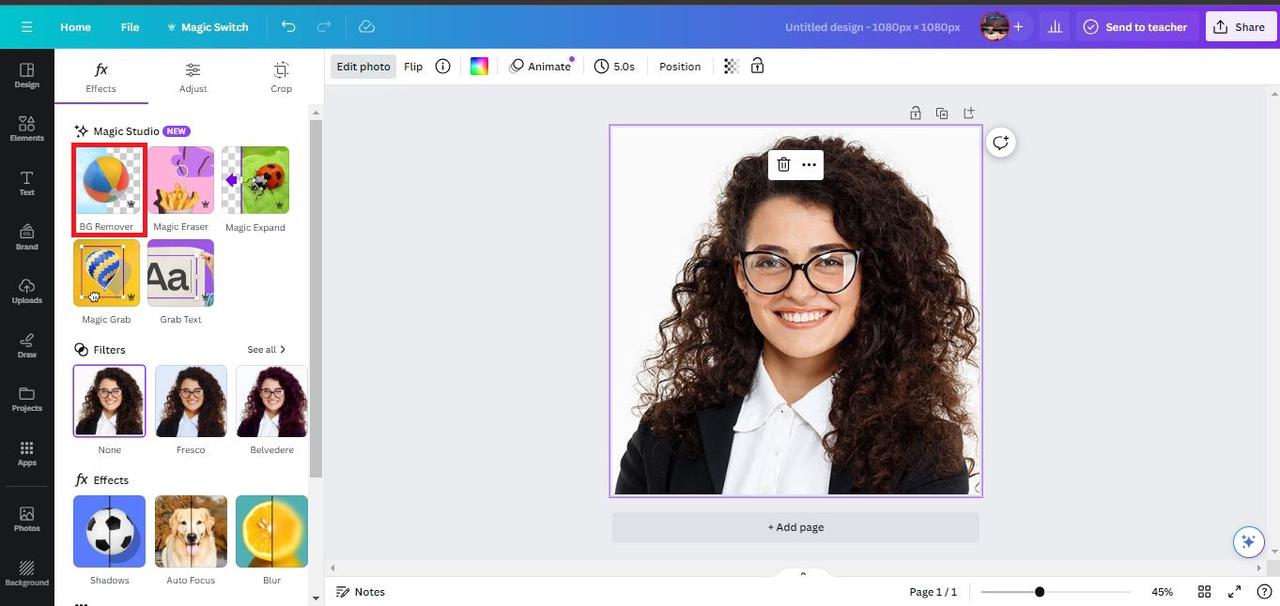Open the Photos sidebar panel
This screenshot has width=1280, height=606.
coord(27,519)
